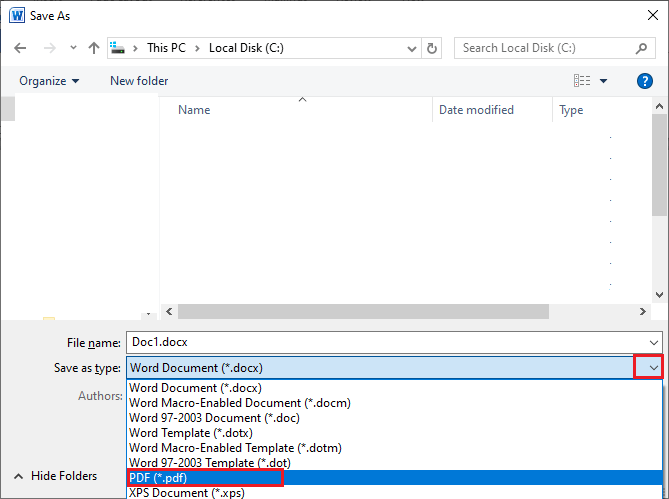This screenshot has width=669, height=499.
Task: Select XPS Document (*.xps) file type
Action: (x=395, y=492)
